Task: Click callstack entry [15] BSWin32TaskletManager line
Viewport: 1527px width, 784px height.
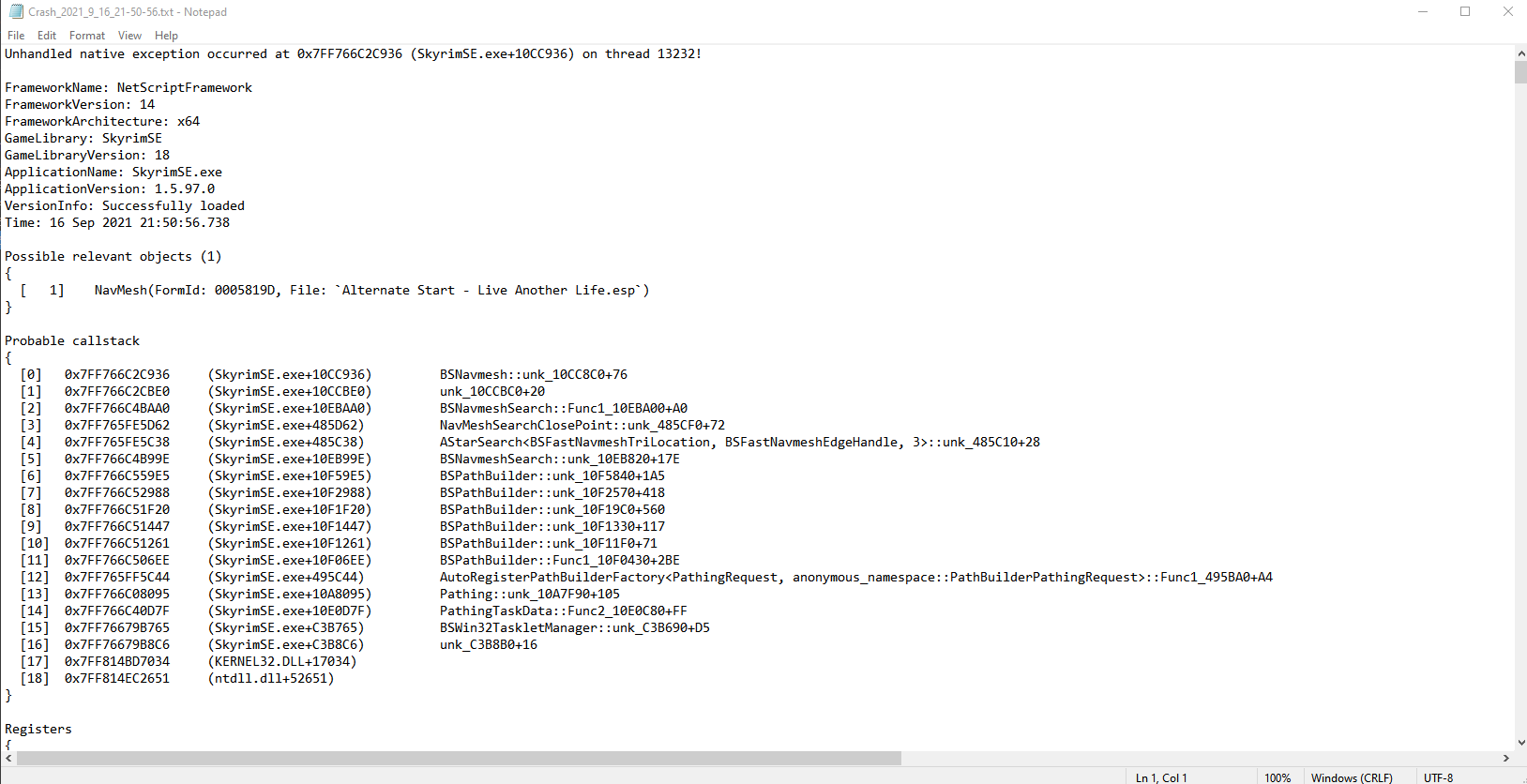Action: click(x=365, y=627)
